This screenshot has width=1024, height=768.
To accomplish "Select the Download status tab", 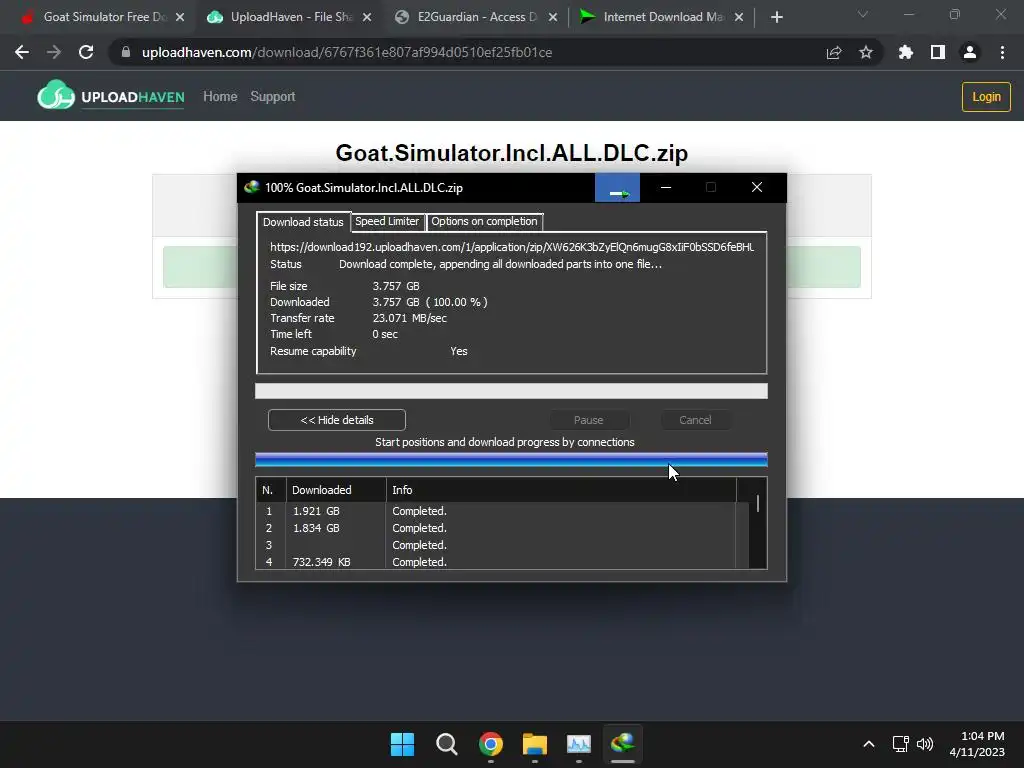I will [303, 222].
